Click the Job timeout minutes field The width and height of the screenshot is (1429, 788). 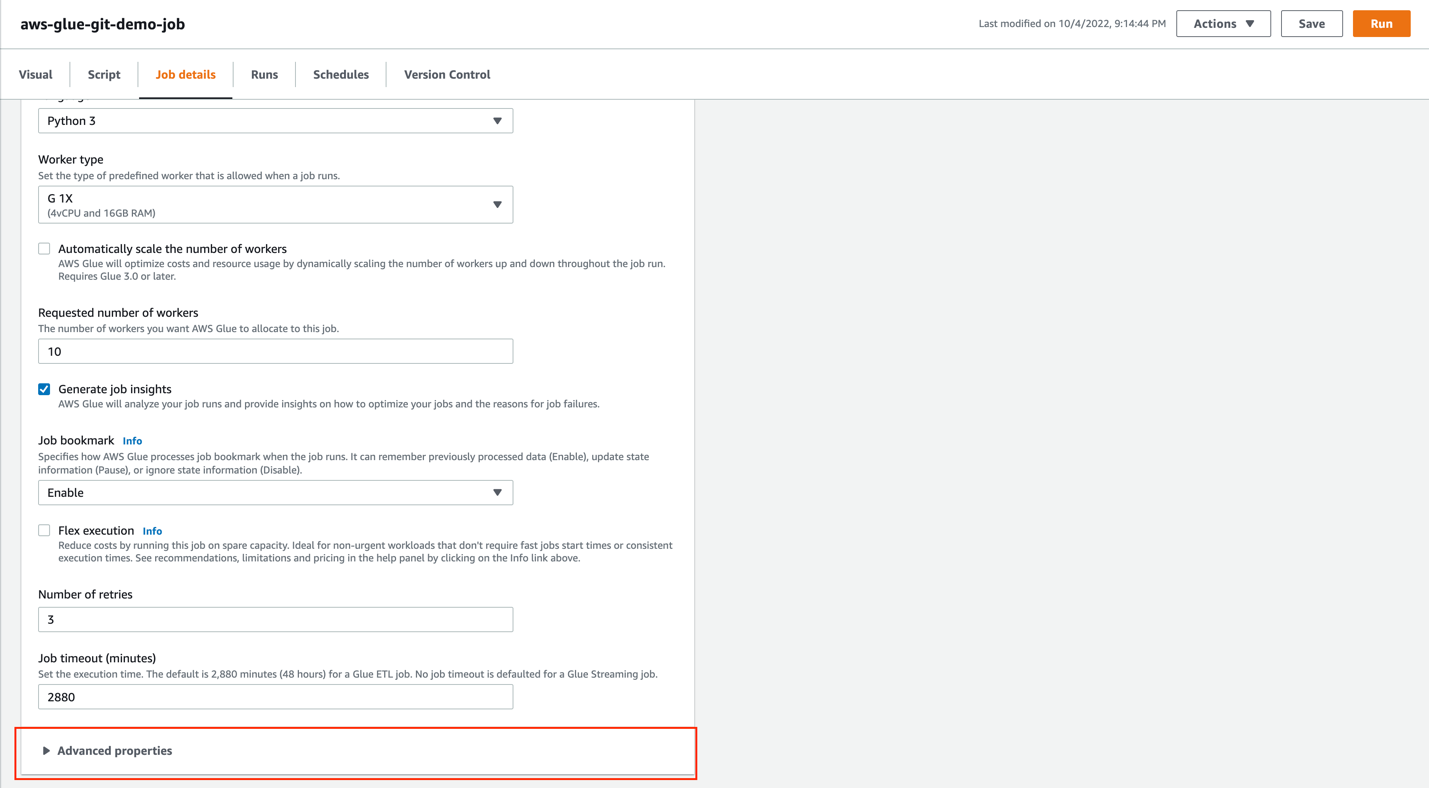[275, 697]
